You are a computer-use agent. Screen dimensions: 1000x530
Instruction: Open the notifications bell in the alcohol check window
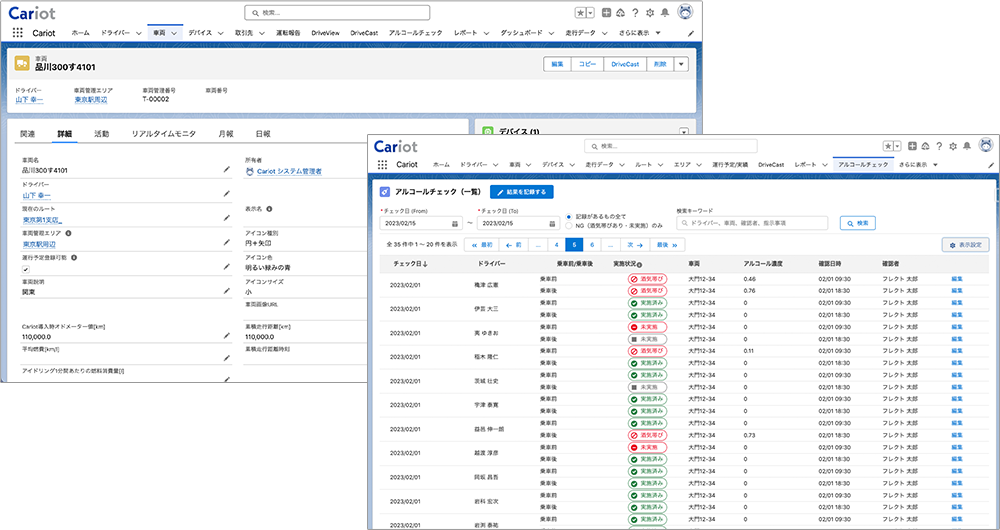coord(967,146)
